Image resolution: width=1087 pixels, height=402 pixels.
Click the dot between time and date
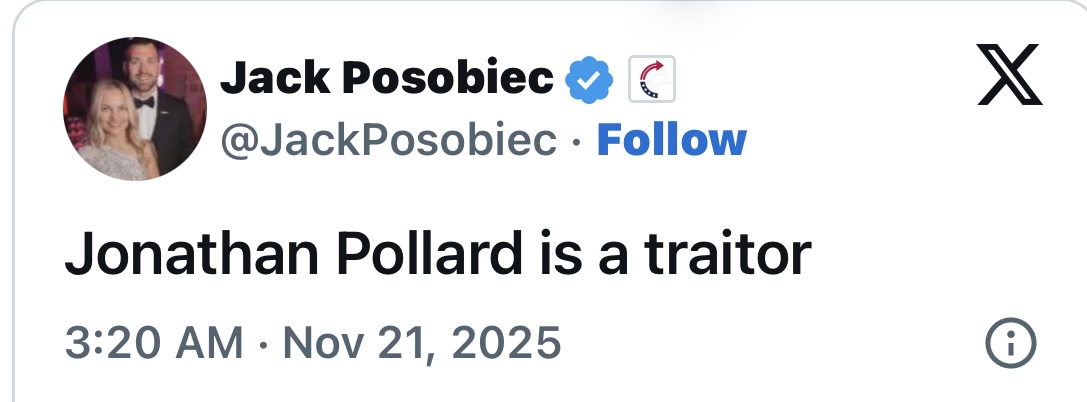pos(264,345)
